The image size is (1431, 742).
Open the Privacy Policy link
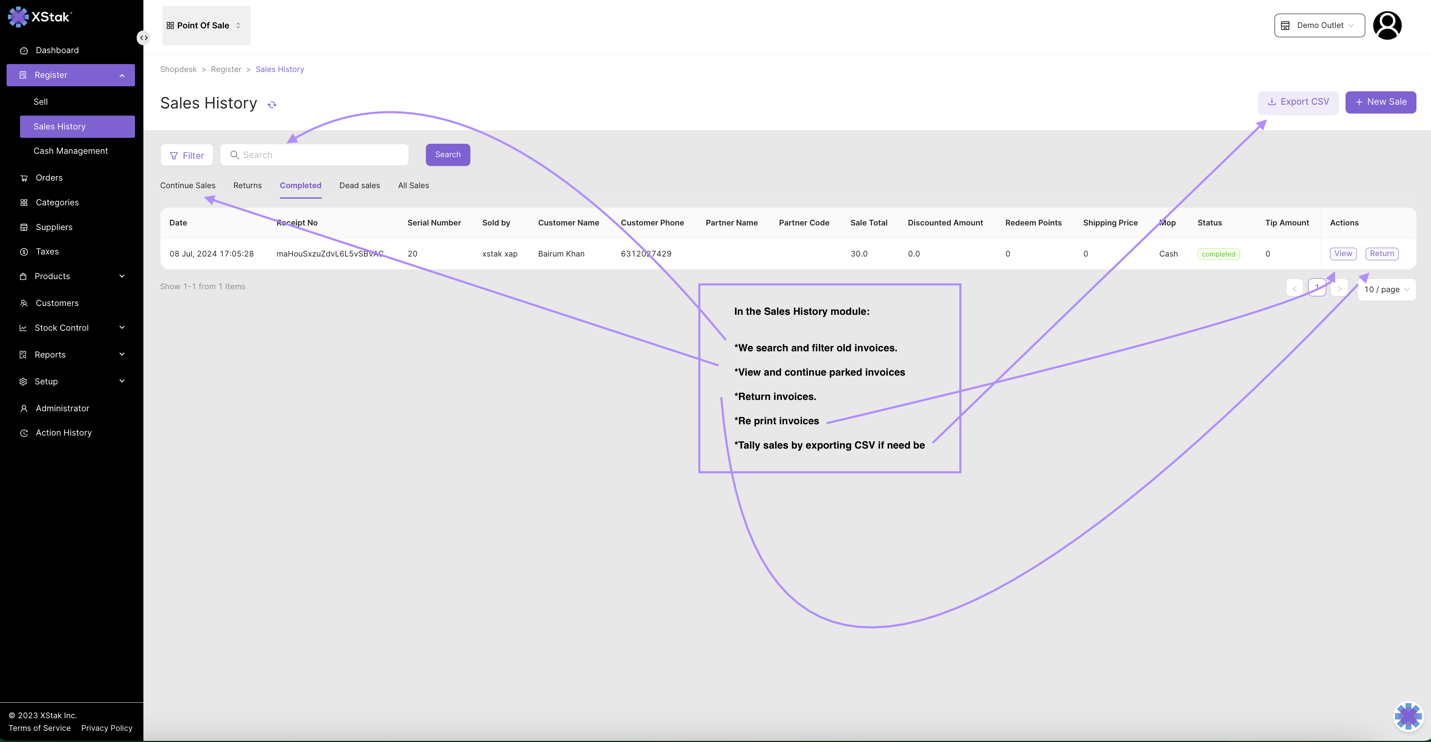pyautogui.click(x=106, y=728)
